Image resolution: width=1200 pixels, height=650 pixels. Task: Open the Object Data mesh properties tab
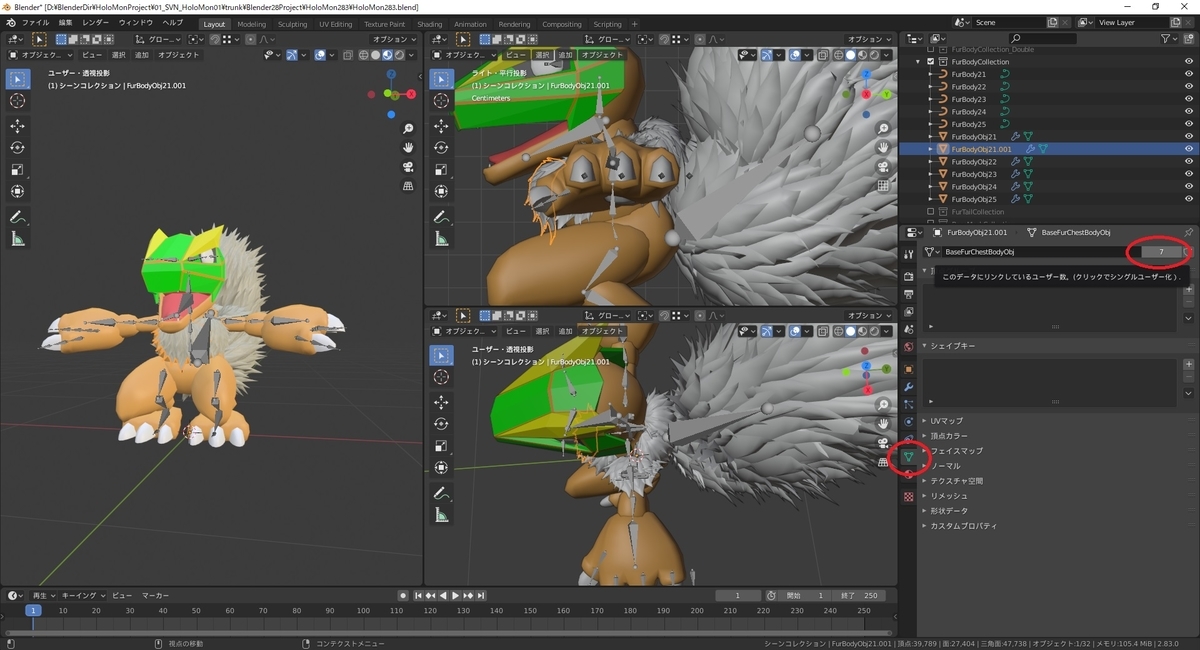[908, 457]
